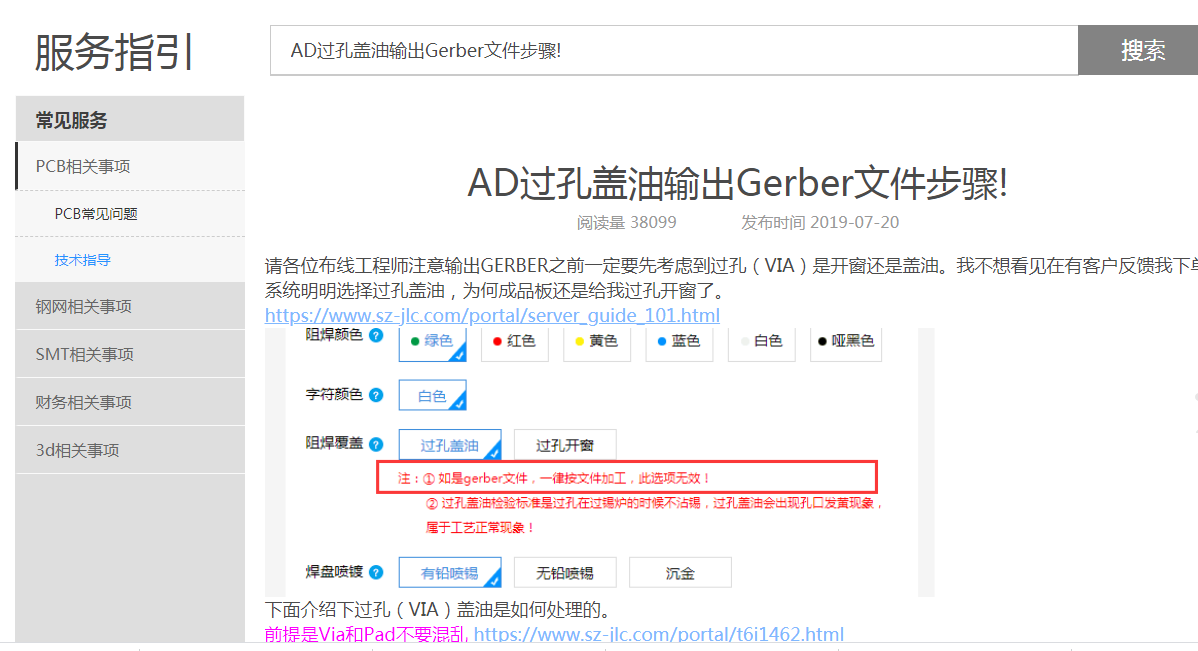1198x651 pixels.
Task: Open the server_guide_101.html link
Action: point(492,316)
